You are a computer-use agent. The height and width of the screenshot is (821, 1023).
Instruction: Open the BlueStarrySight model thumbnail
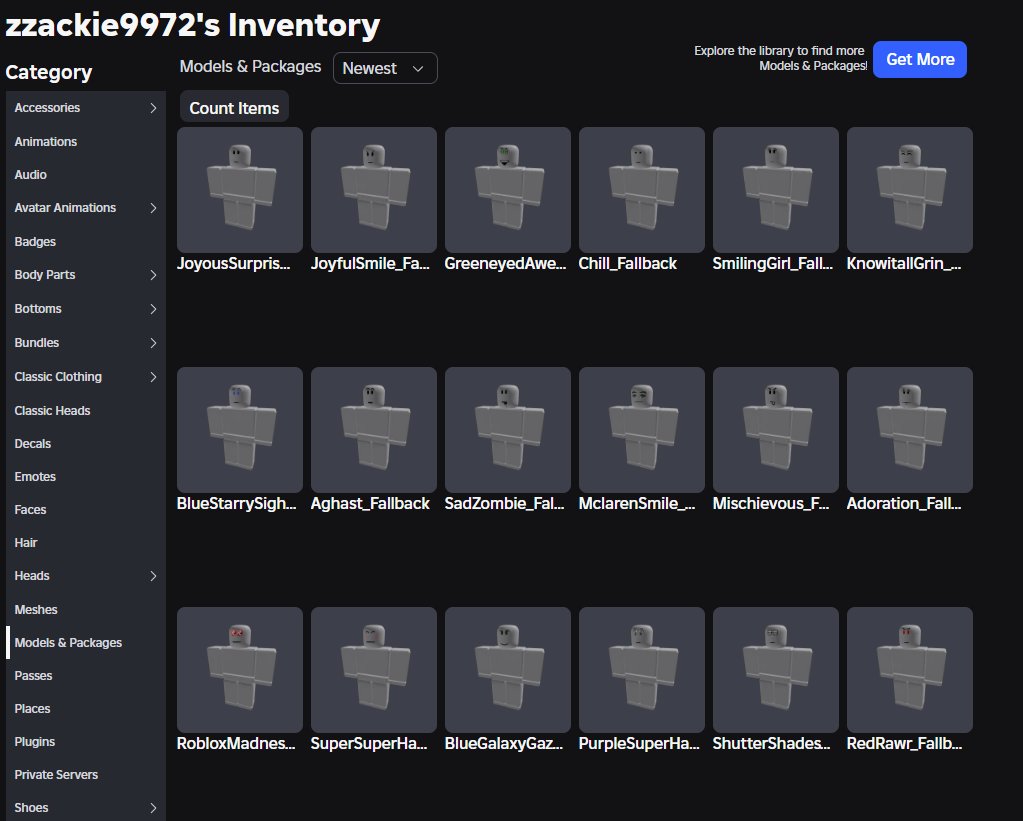pos(239,430)
